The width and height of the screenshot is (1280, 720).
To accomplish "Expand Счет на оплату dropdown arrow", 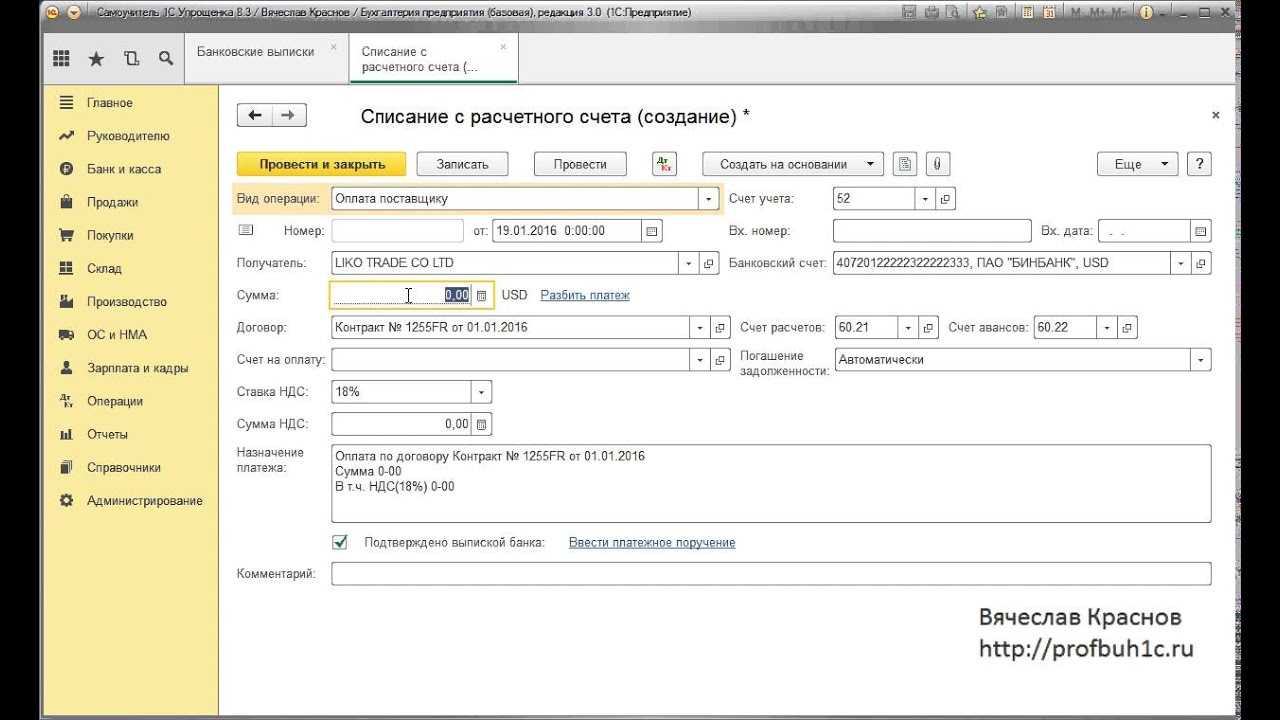I will tap(700, 359).
